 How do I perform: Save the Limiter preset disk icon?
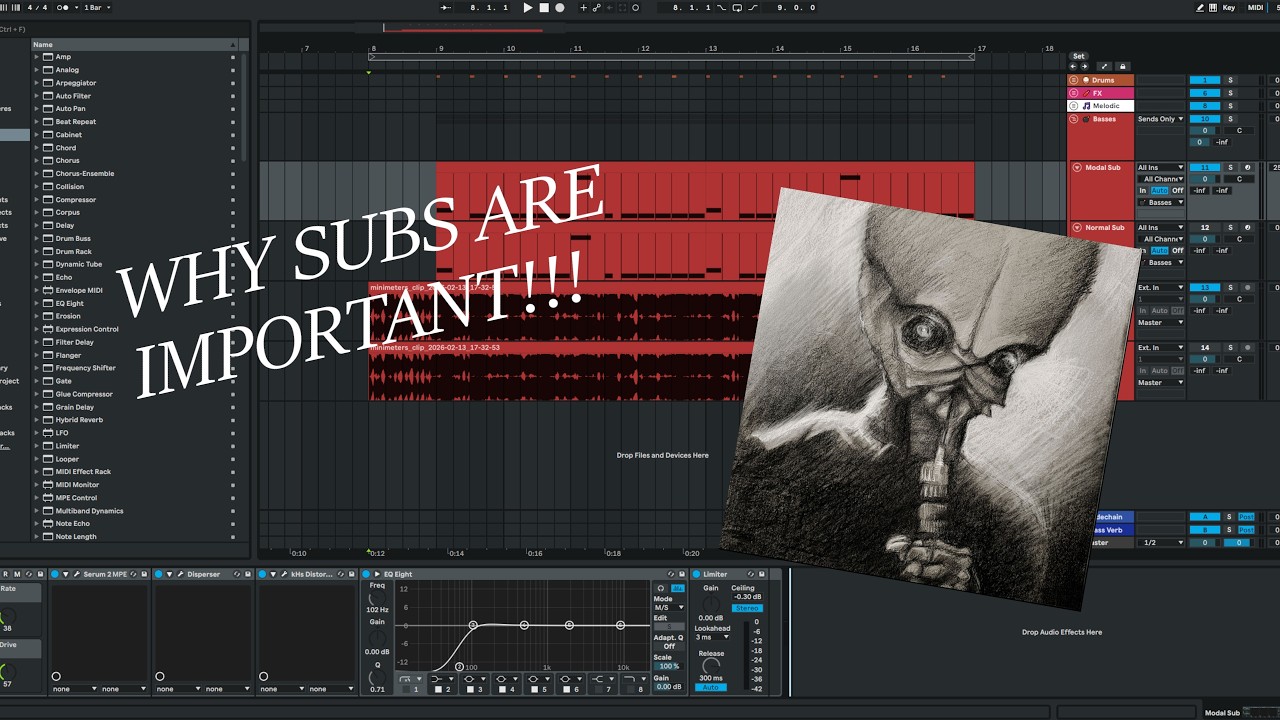761,574
